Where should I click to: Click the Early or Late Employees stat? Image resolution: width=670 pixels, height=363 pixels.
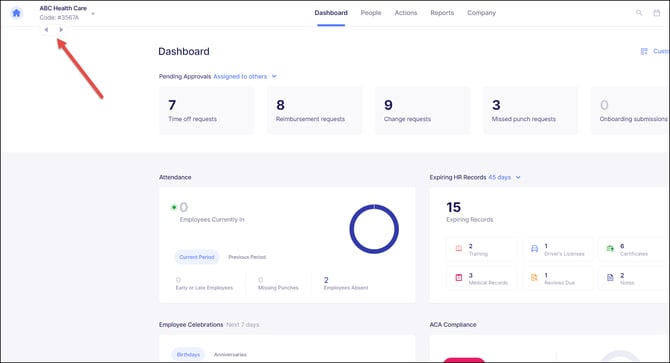[x=204, y=284]
